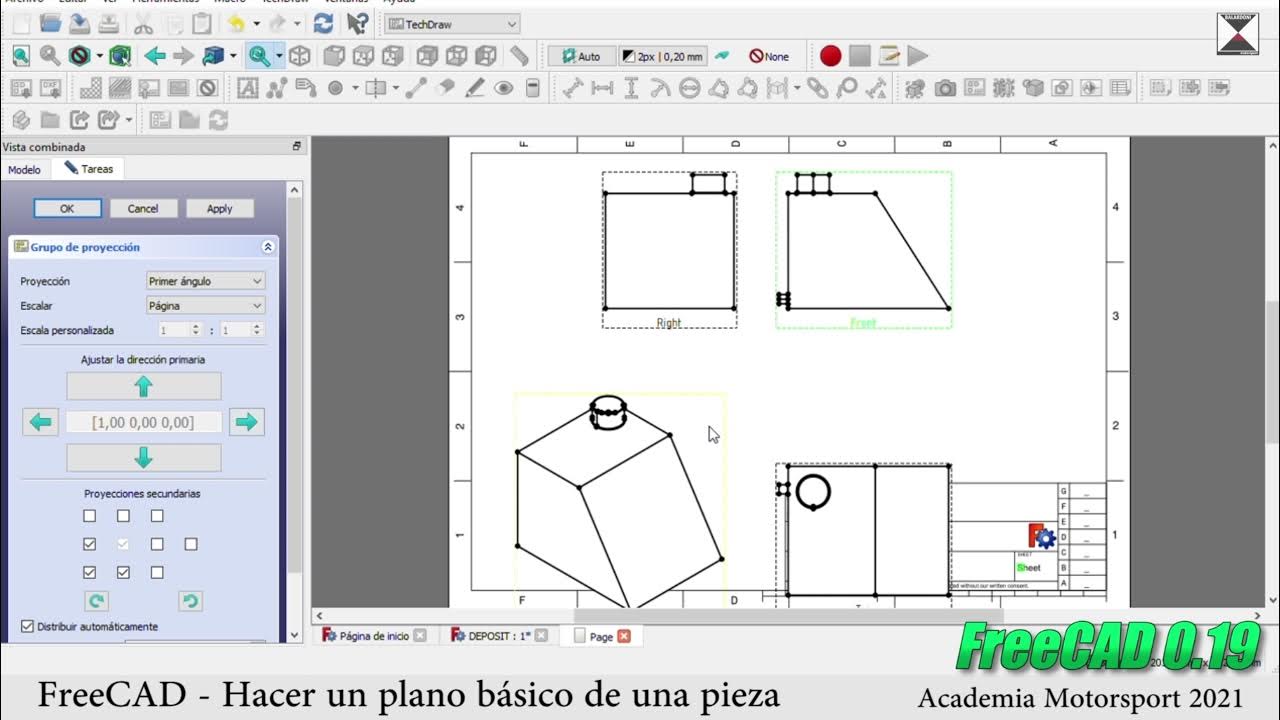Image resolution: width=1280 pixels, height=720 pixels.
Task: Expand the zoom tool dropdown arrow
Action: pos(279,56)
